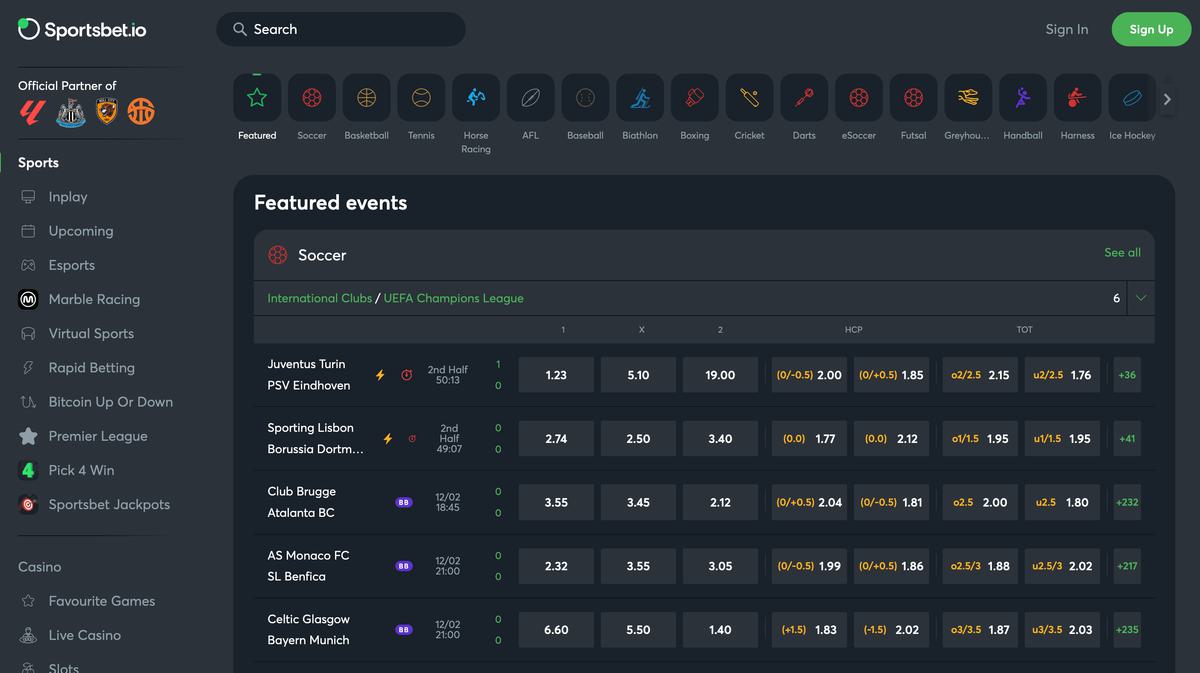Choose the Horse Racing icon
This screenshot has height=673, width=1200.
pos(476,98)
